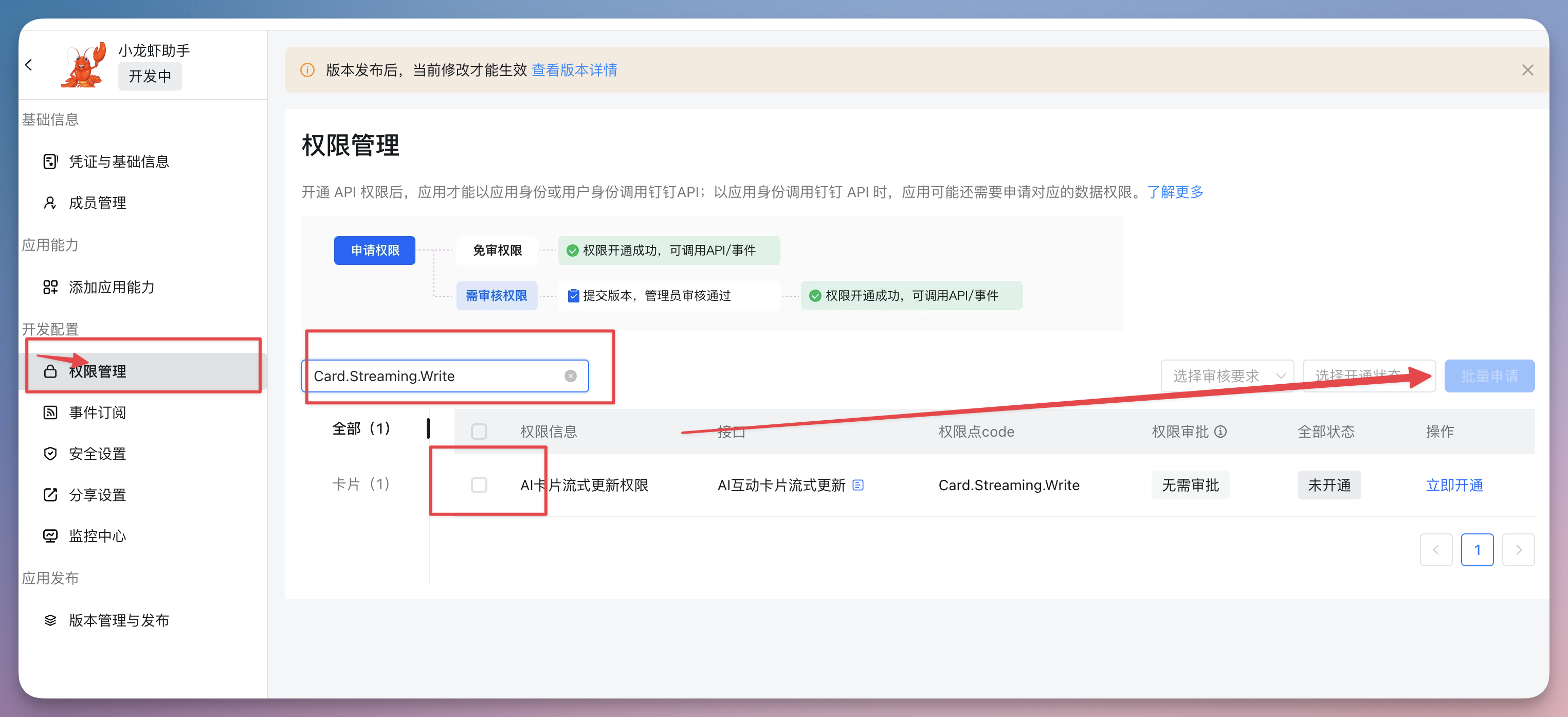Open the 了解更多 link
This screenshot has height=717, width=1568.
pos(1175,192)
